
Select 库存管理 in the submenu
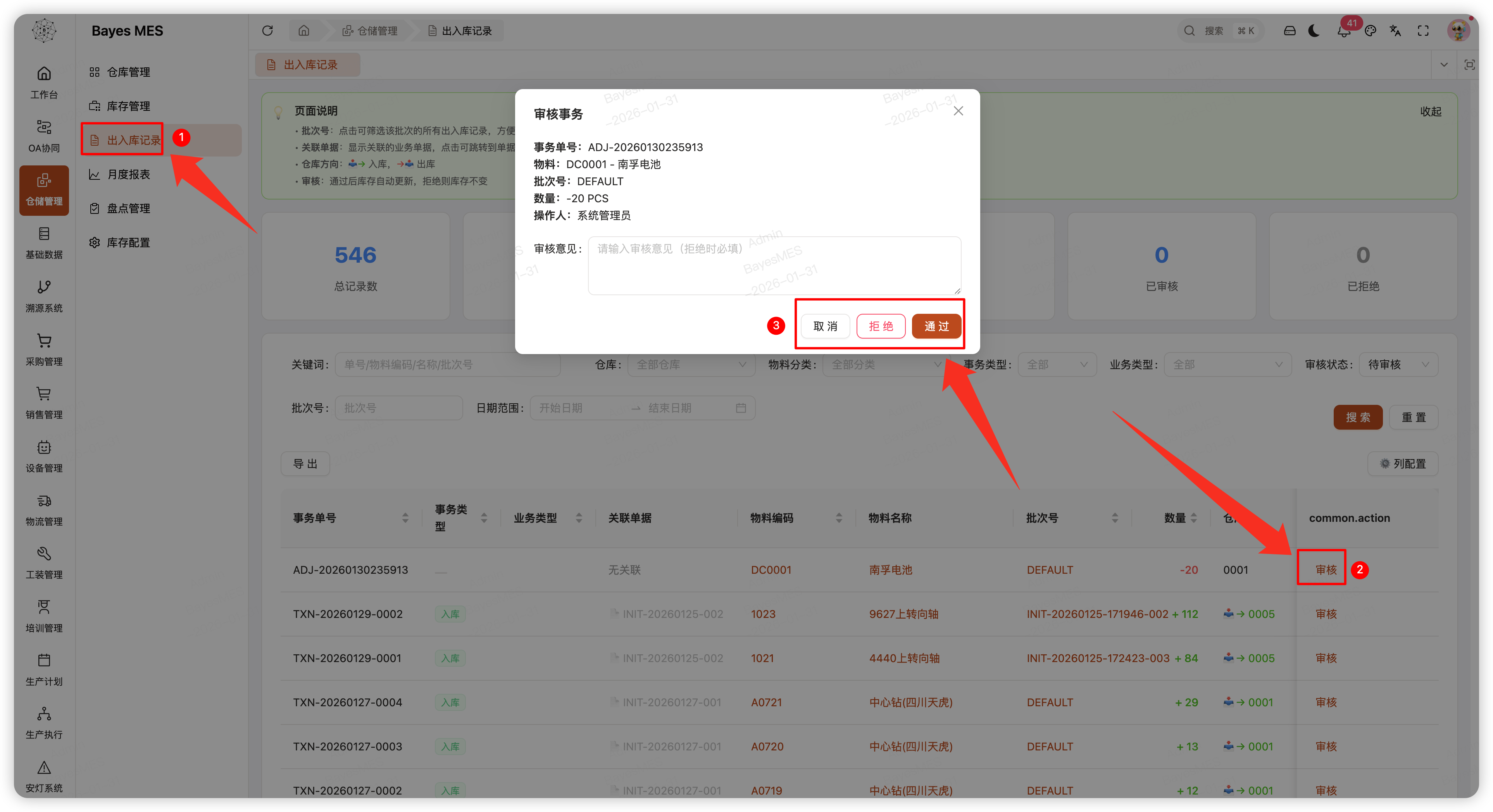click(x=129, y=105)
